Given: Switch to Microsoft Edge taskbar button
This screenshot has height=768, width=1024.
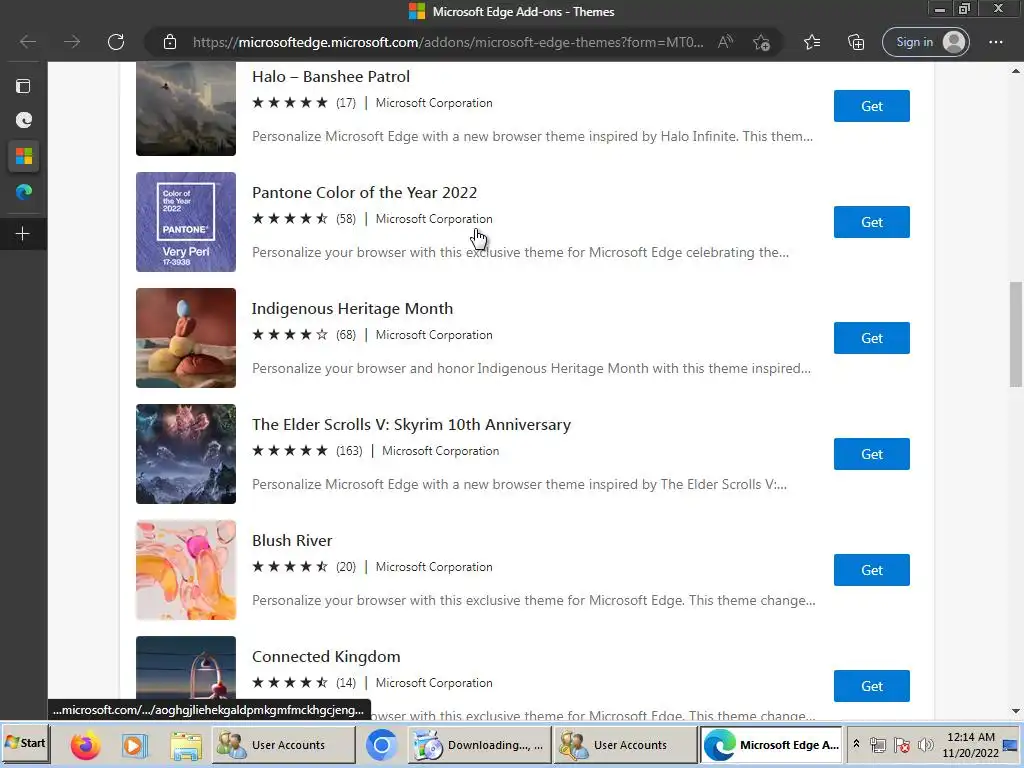Looking at the screenshot, I should pyautogui.click(x=771, y=745).
